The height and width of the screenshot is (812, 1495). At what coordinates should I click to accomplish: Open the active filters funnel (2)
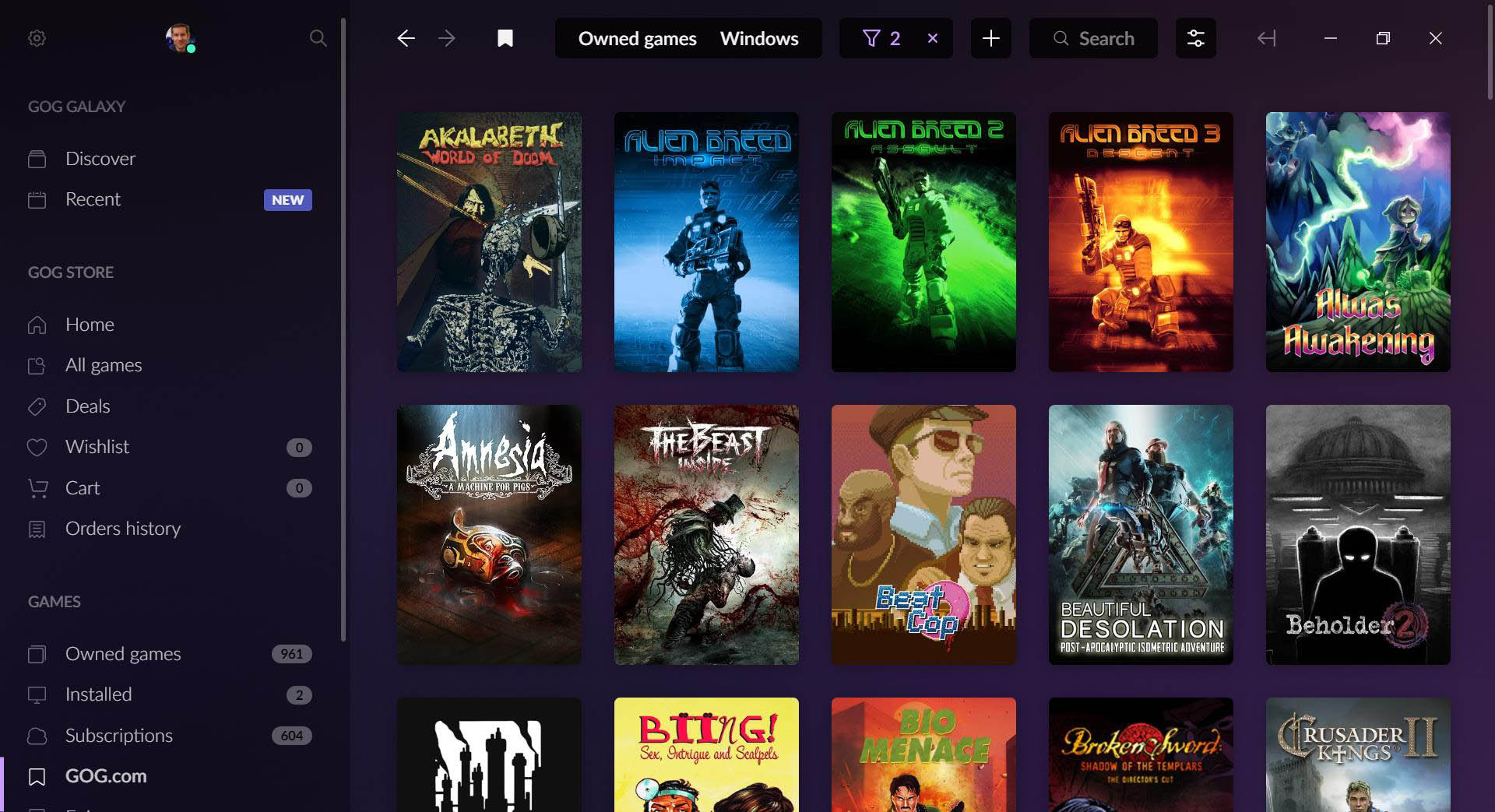[x=881, y=38]
